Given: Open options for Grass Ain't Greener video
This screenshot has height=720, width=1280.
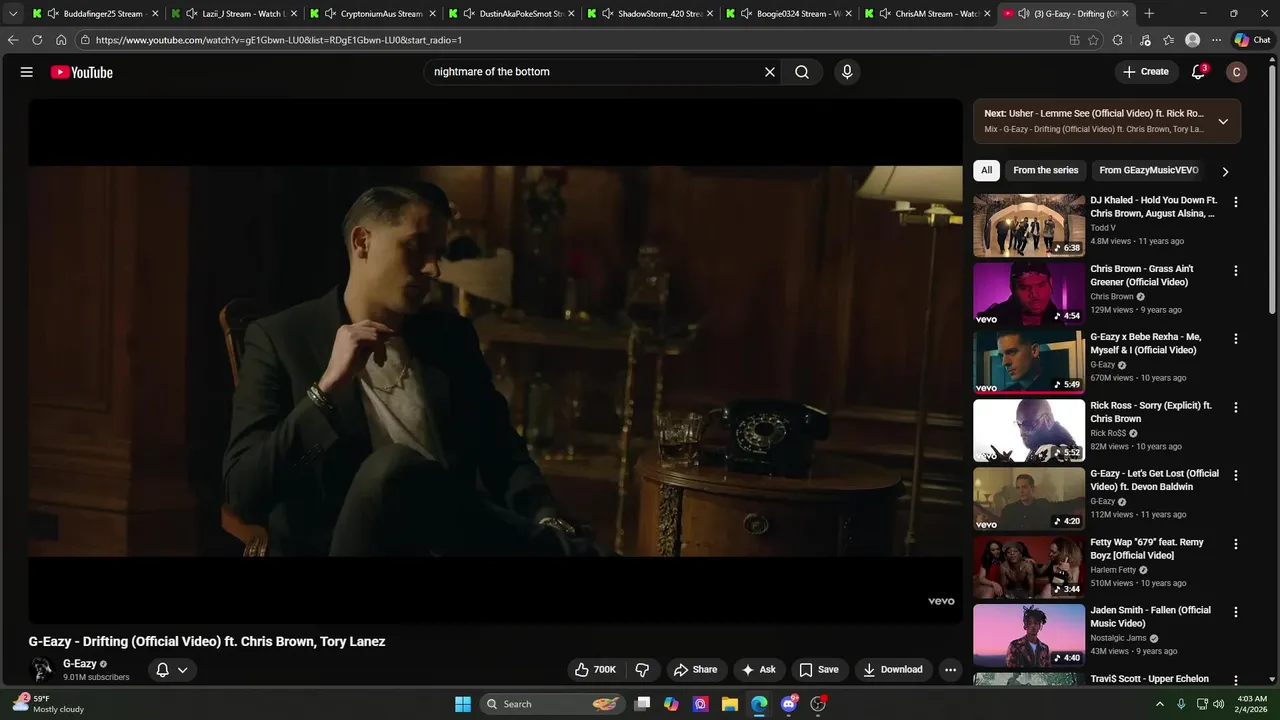Looking at the screenshot, I should coord(1236,271).
